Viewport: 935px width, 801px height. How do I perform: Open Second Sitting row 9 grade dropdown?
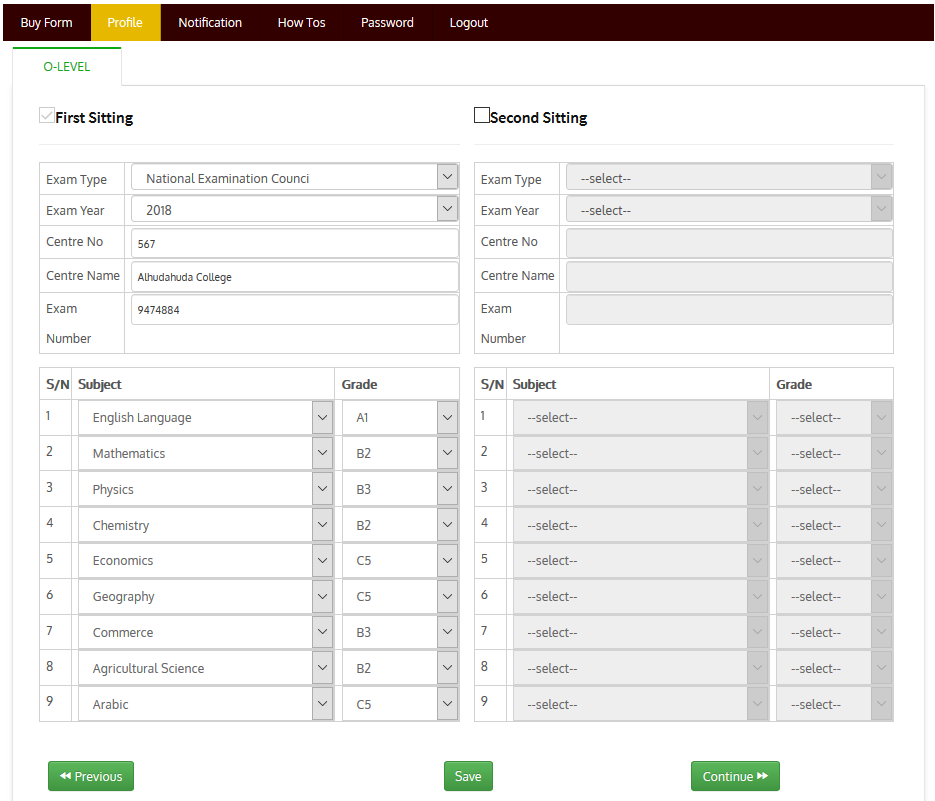[834, 704]
